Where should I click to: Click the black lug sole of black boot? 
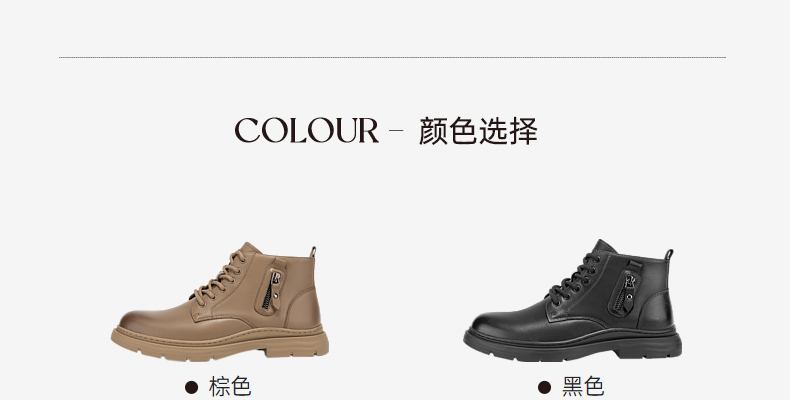[x=572, y=344]
